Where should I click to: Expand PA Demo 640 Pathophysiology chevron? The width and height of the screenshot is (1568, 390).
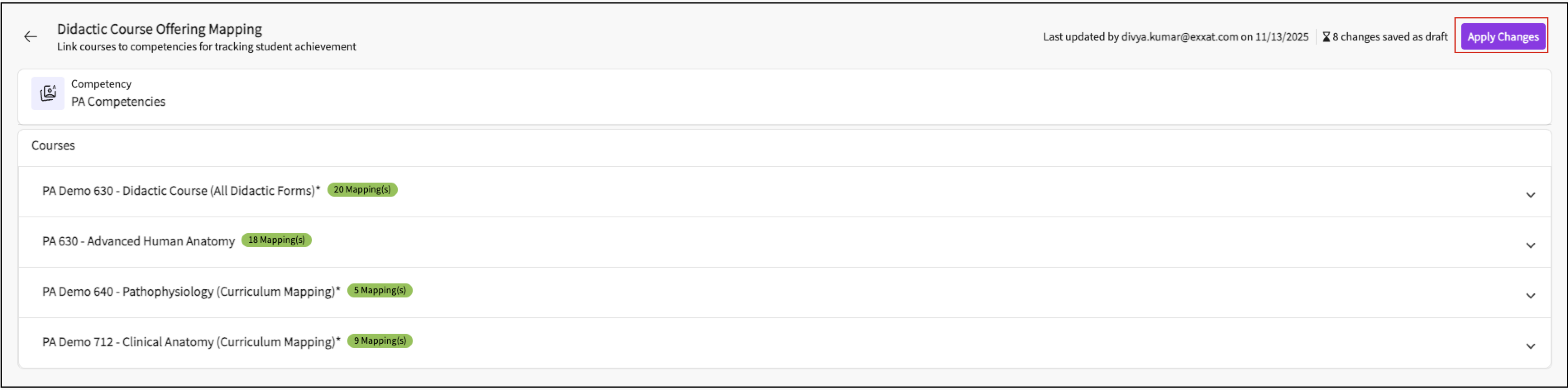[x=1530, y=296]
